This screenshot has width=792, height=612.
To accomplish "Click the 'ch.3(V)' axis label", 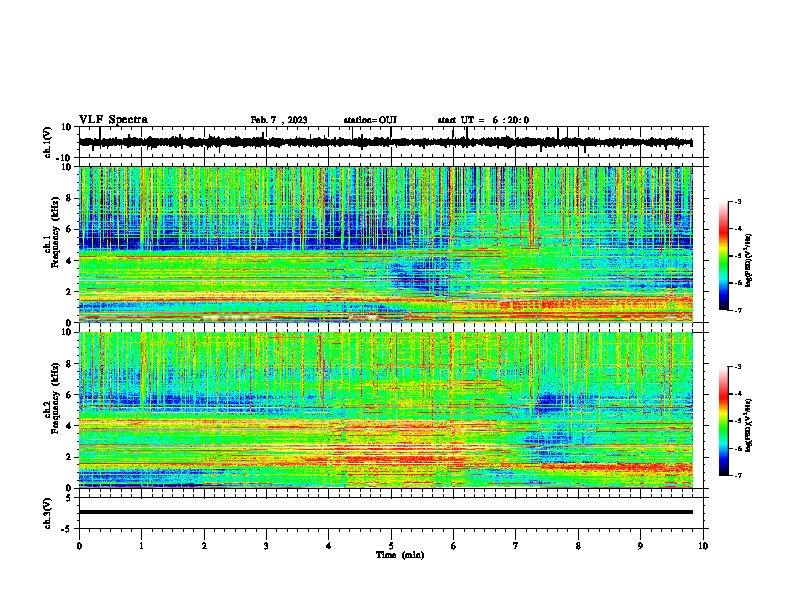I will tap(48, 513).
